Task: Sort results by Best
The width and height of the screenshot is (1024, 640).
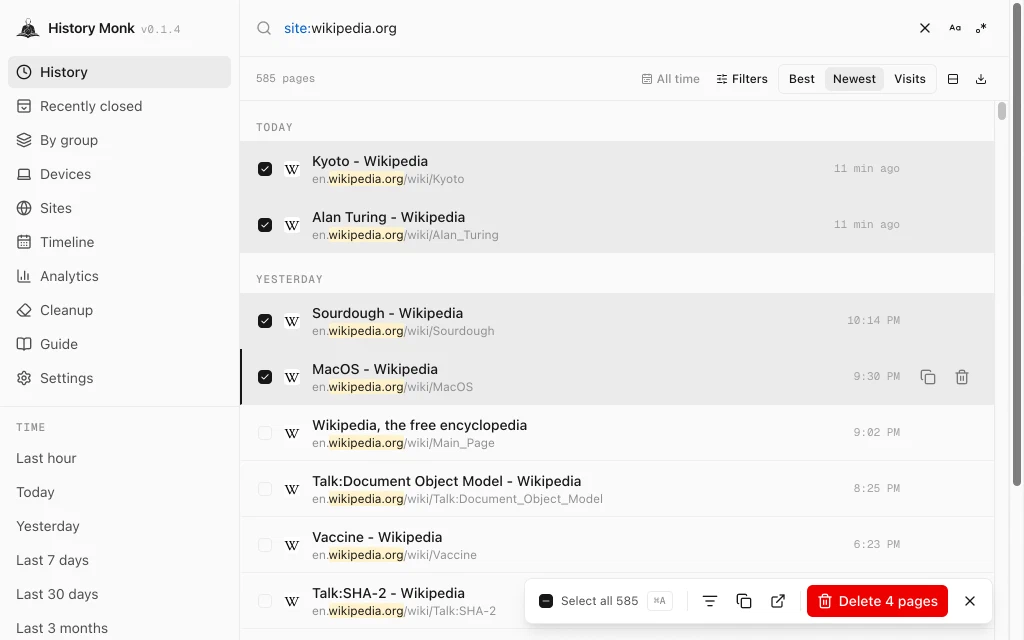Action: point(801,79)
